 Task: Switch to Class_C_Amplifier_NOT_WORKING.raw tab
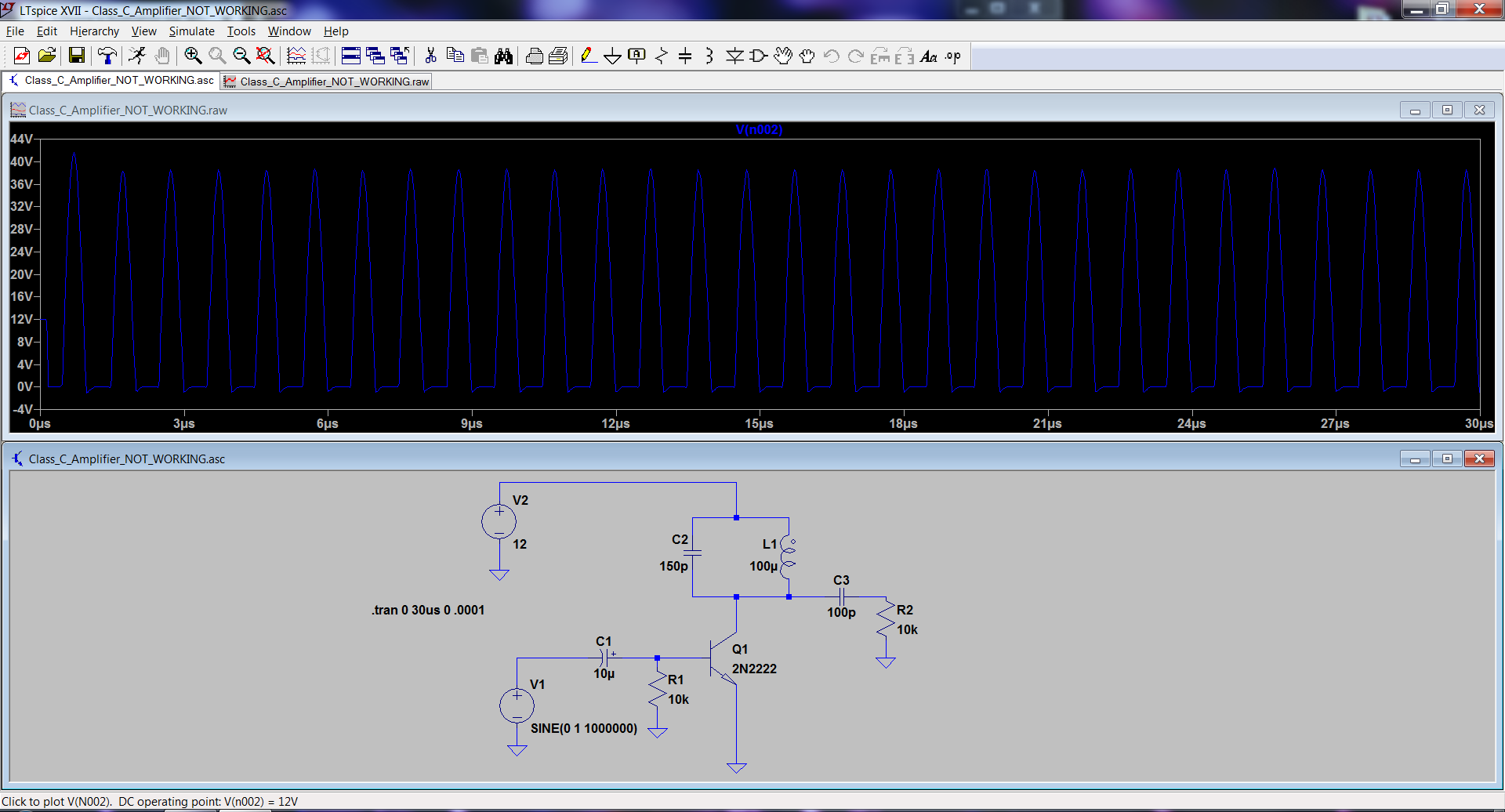click(x=327, y=82)
